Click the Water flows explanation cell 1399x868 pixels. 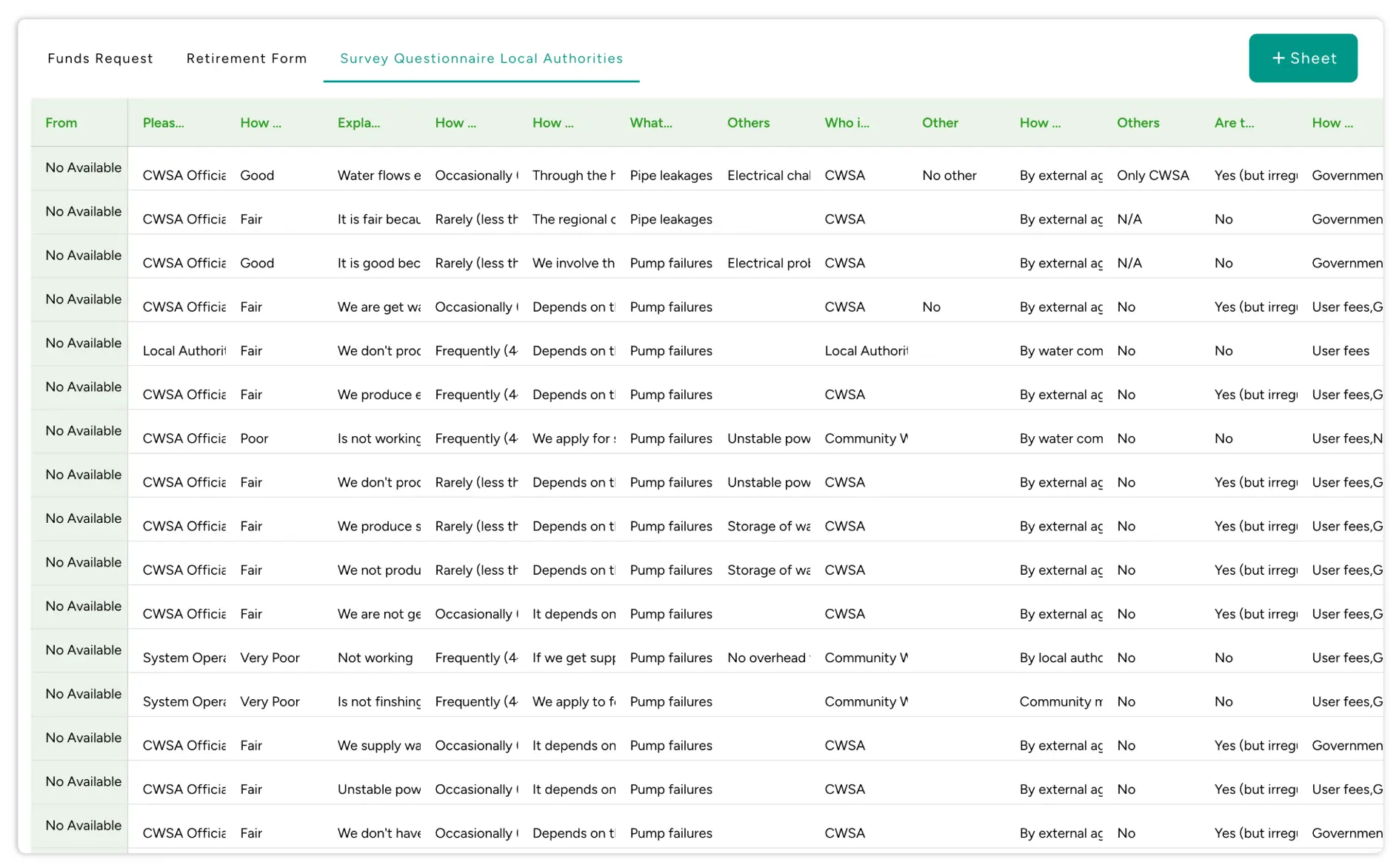(x=378, y=176)
